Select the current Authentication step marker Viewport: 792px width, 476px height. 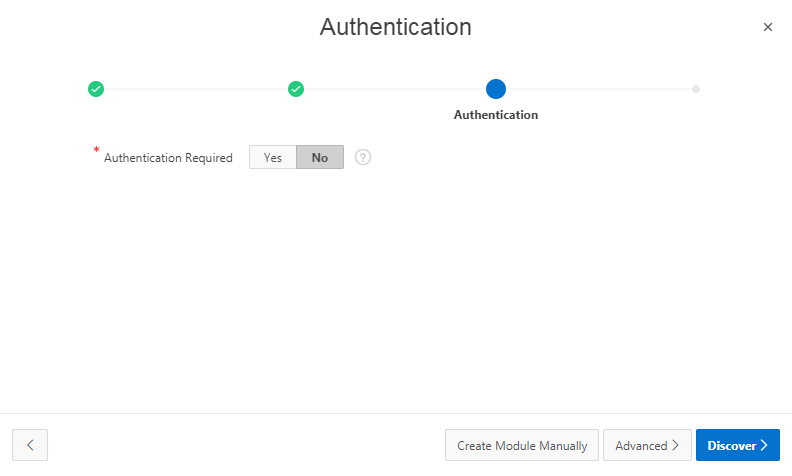click(496, 89)
